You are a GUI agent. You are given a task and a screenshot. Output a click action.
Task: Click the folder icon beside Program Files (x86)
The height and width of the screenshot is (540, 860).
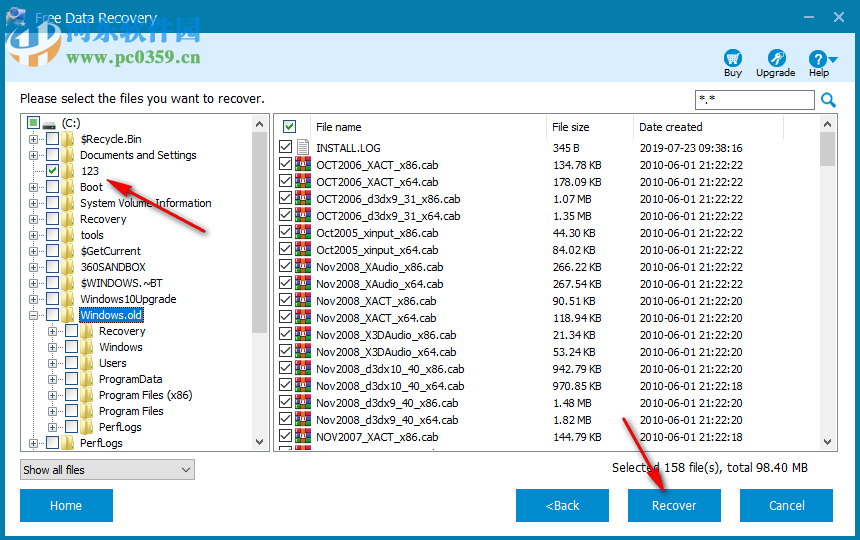coord(86,395)
